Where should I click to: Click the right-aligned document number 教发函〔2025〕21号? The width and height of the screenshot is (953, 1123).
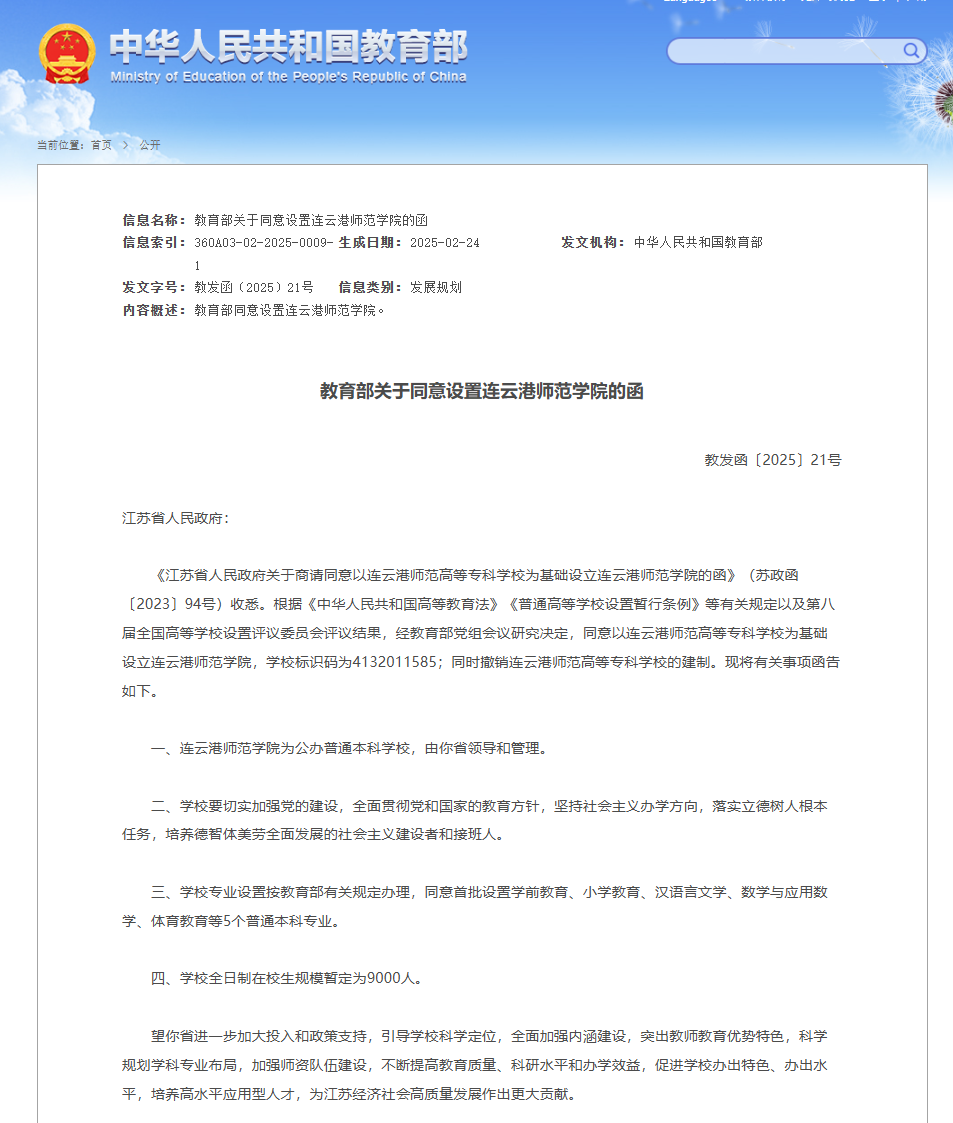pyautogui.click(x=773, y=460)
